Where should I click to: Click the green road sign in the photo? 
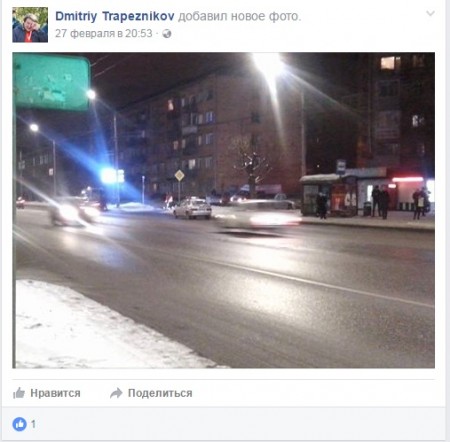tap(52, 82)
